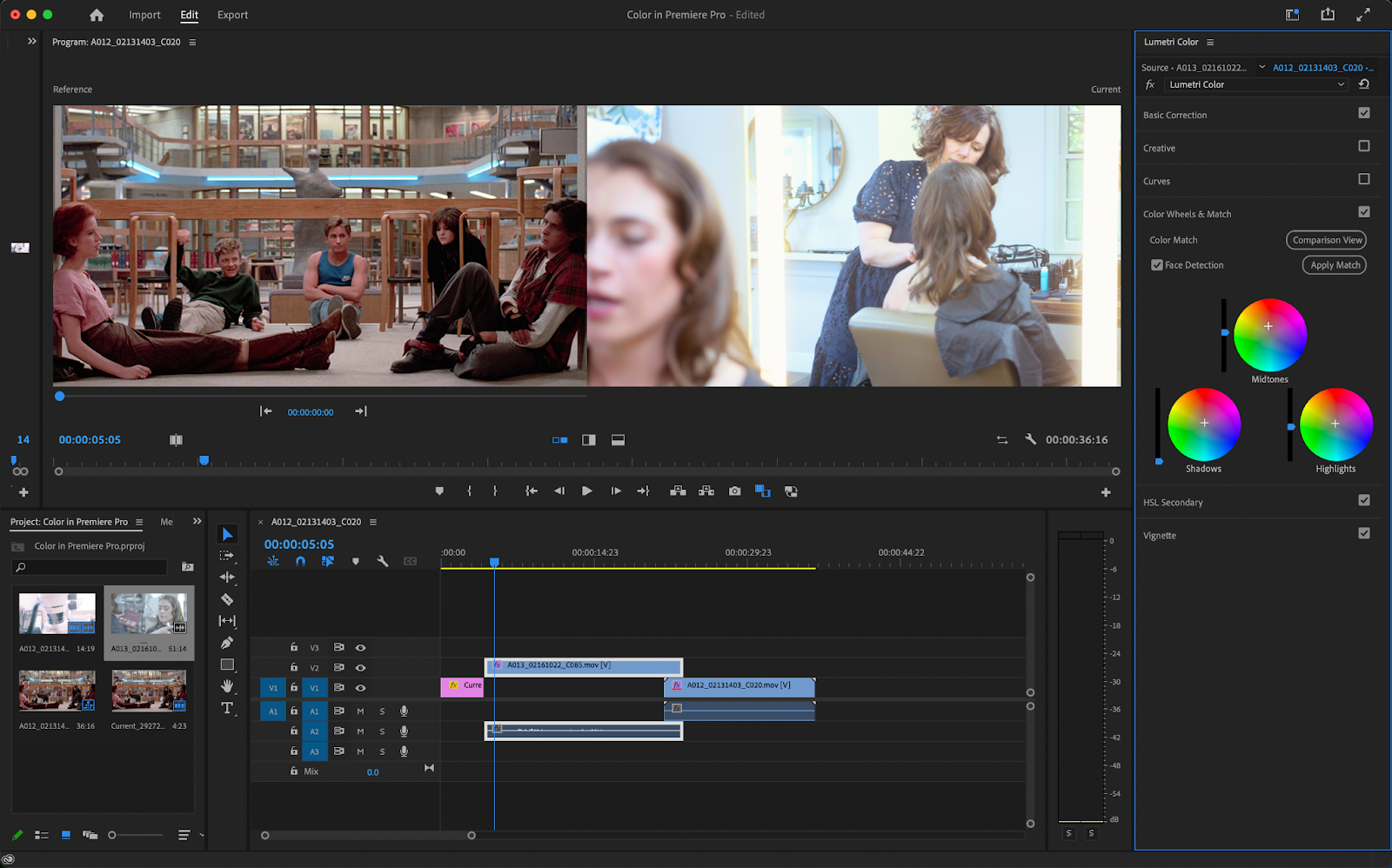
Task: Select the Ripple Edit tool
Action: click(x=227, y=578)
